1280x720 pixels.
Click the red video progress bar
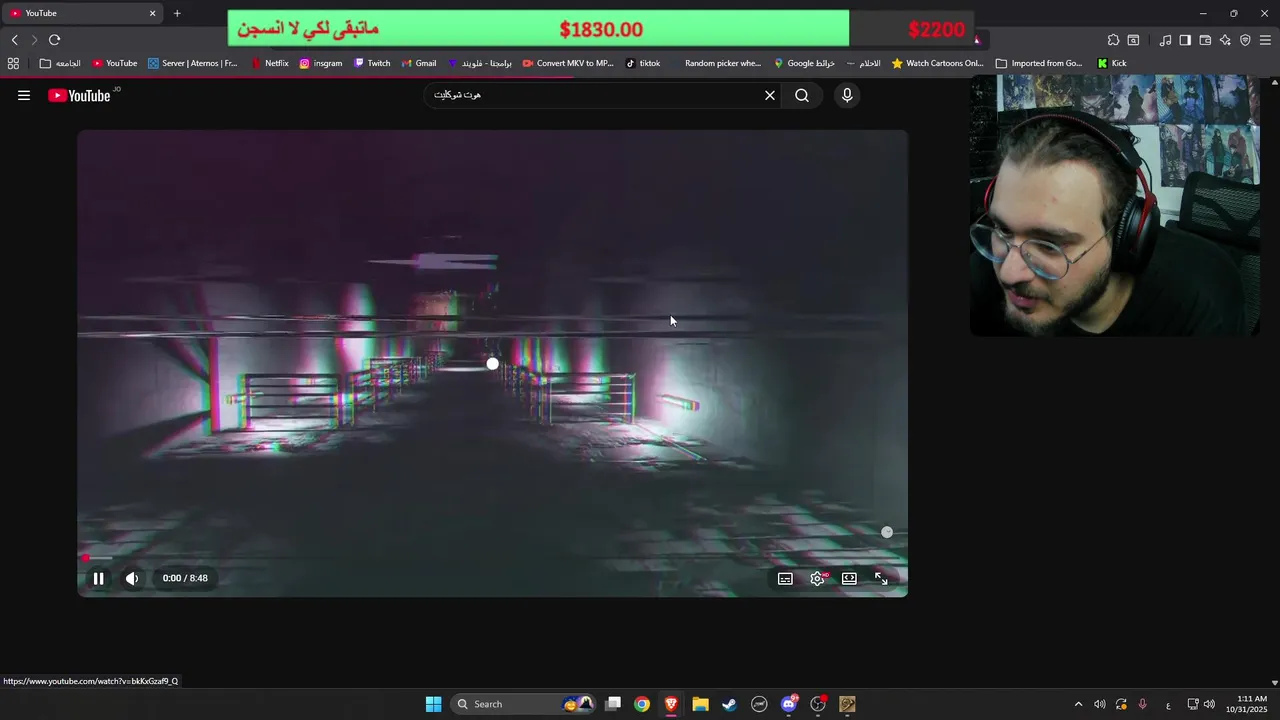click(x=492, y=558)
